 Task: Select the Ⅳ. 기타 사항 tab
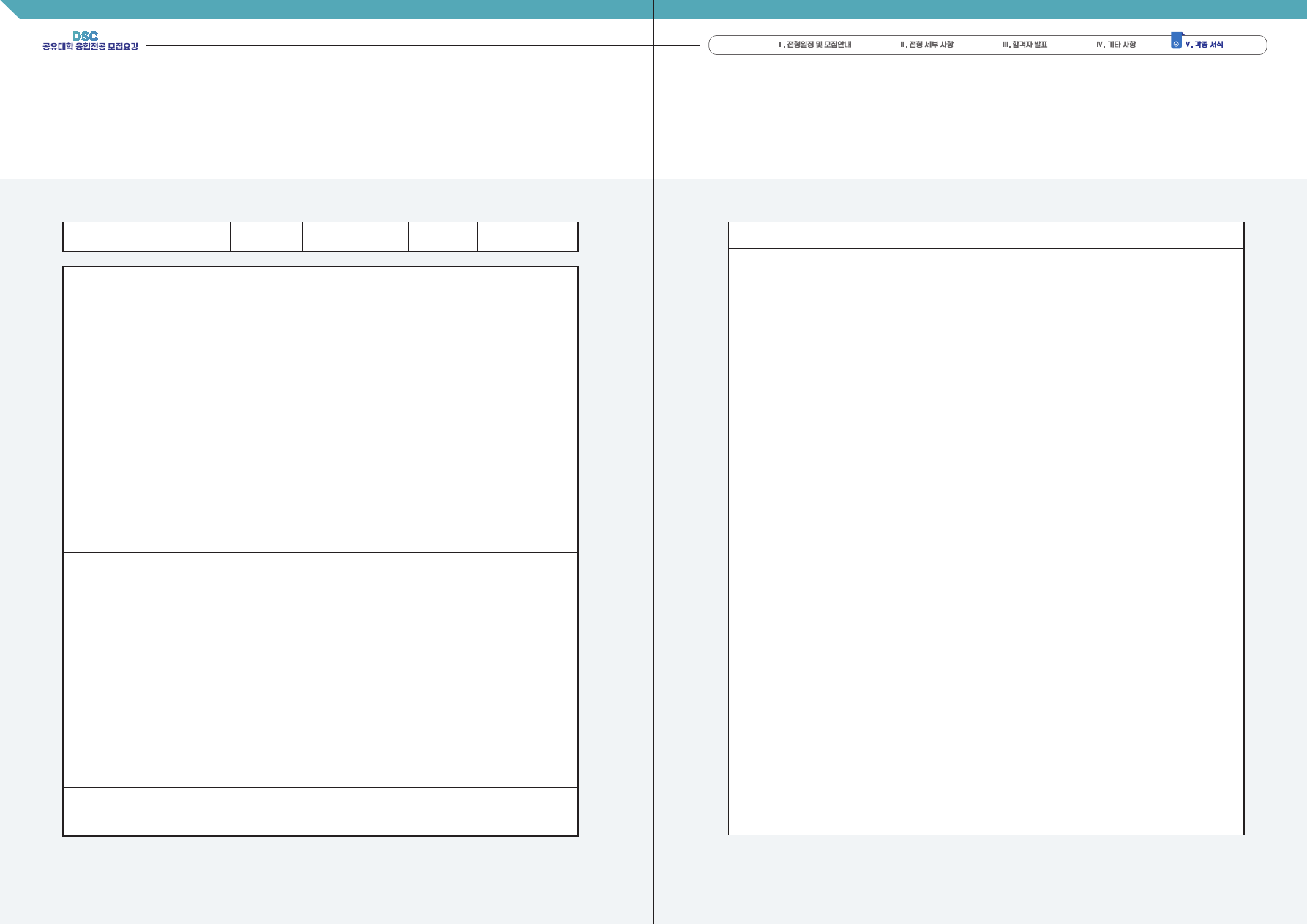click(x=1116, y=45)
